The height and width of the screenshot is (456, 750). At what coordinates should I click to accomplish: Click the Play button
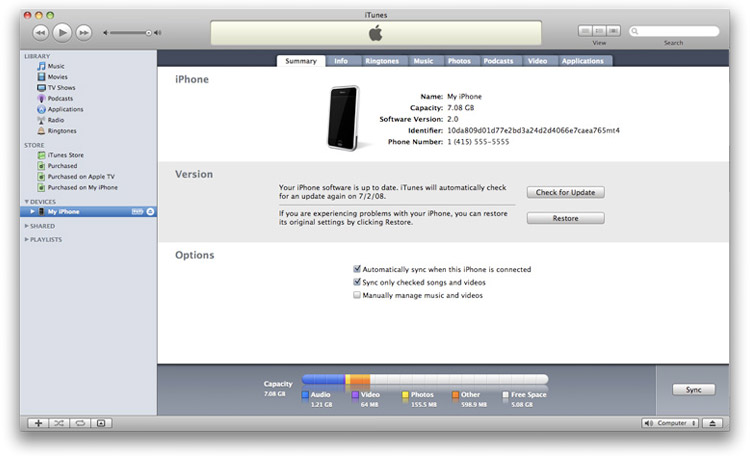point(62,33)
